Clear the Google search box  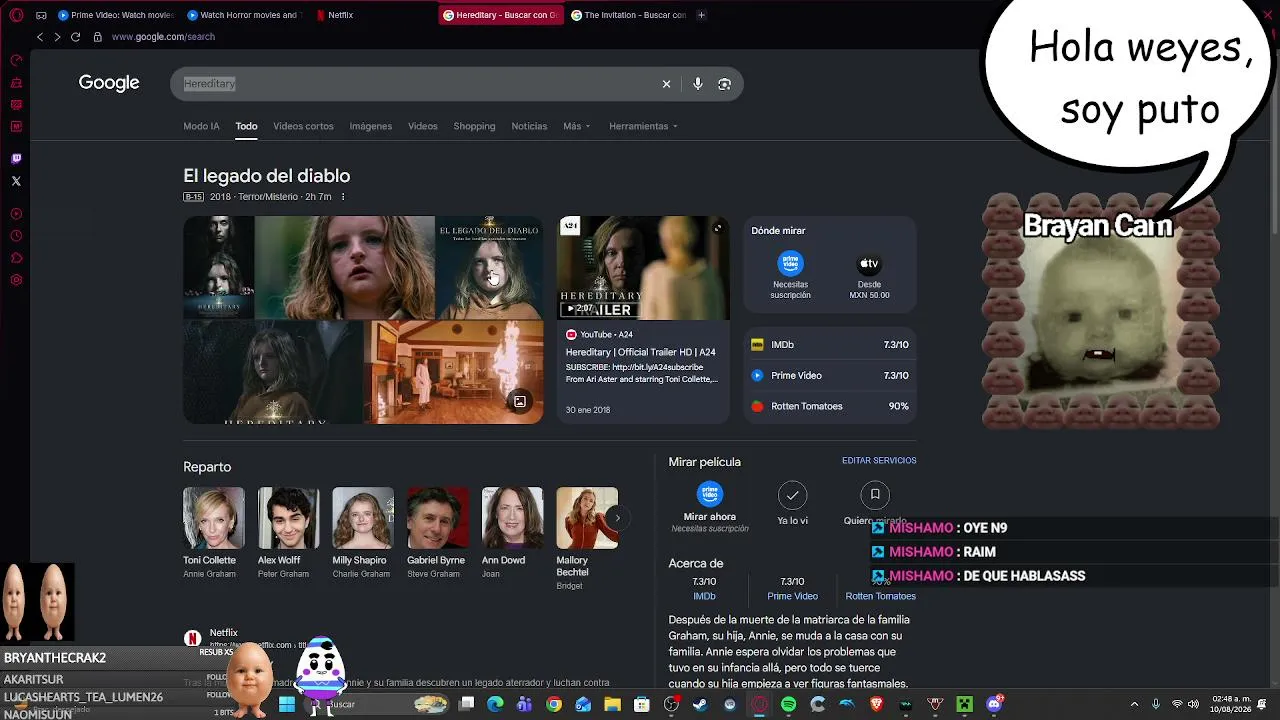coord(666,84)
